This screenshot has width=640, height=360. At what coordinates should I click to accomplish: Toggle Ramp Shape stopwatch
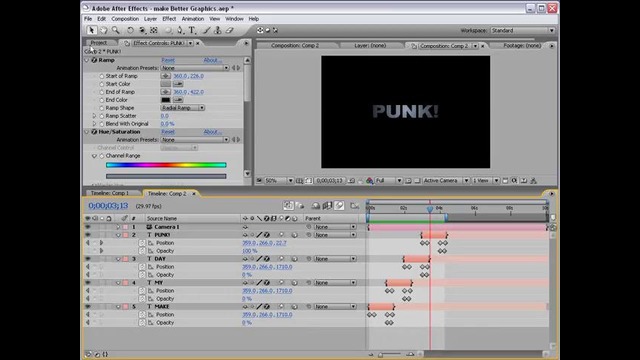102,108
